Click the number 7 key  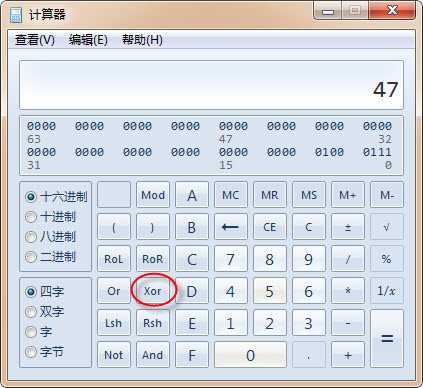[x=231, y=259]
